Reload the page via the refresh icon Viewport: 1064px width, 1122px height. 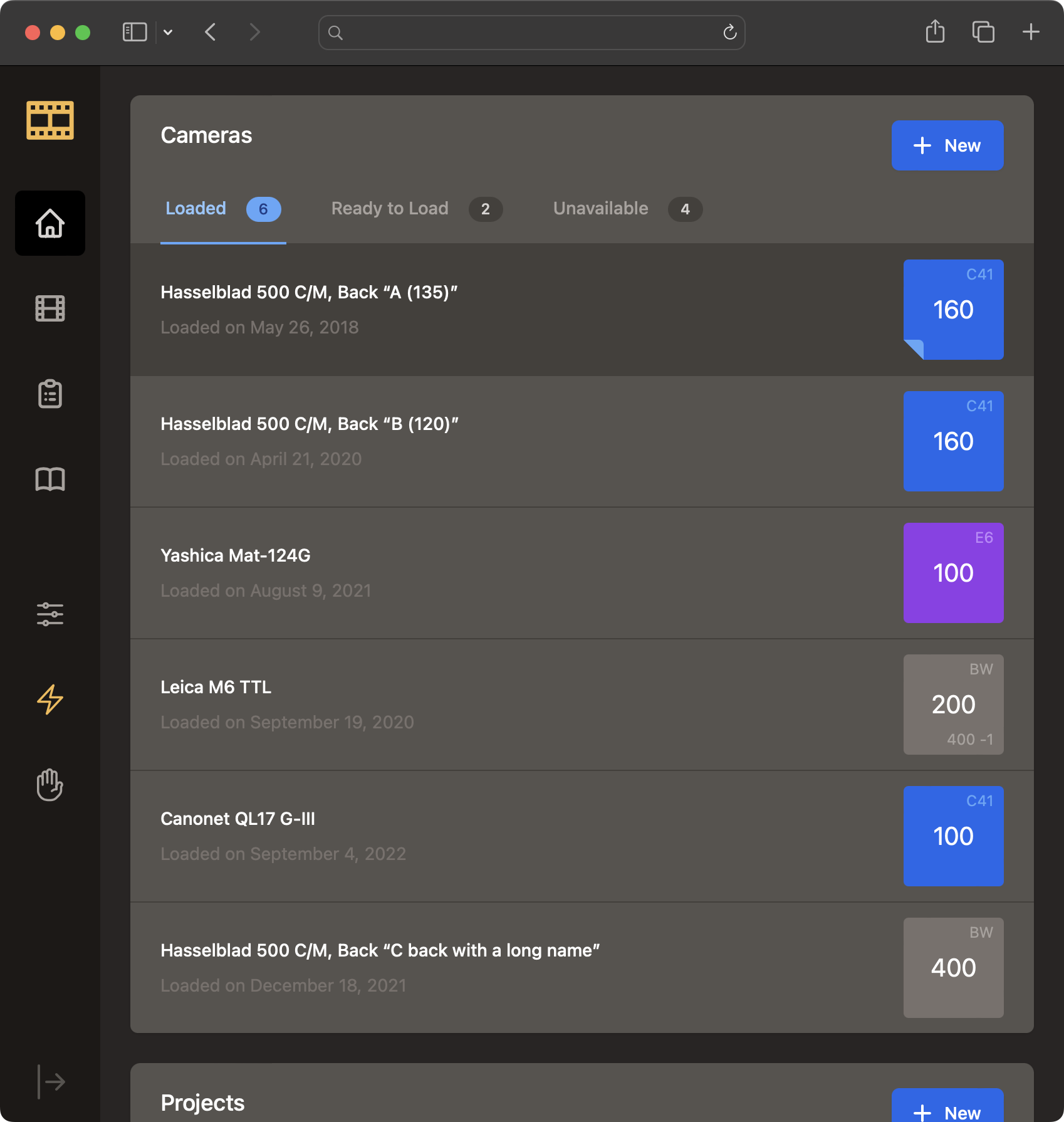coord(729,33)
